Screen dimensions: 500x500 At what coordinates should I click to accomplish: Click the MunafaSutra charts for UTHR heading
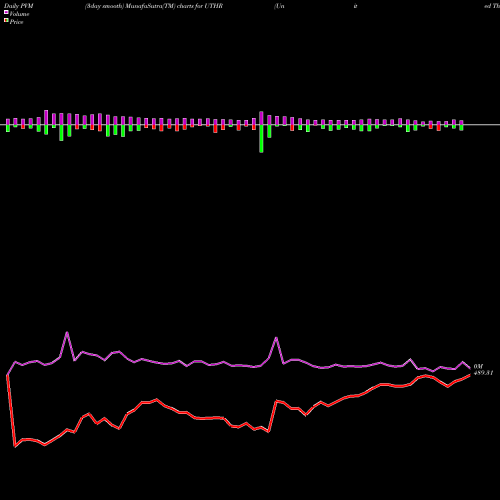point(154,6)
